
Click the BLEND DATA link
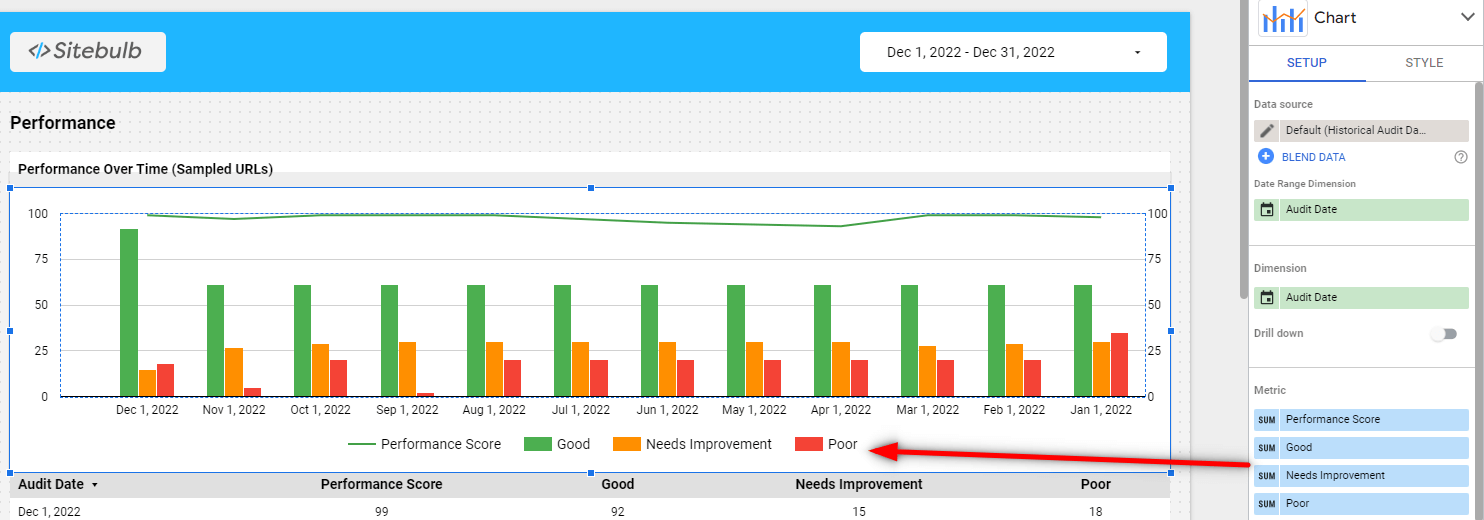point(1313,157)
